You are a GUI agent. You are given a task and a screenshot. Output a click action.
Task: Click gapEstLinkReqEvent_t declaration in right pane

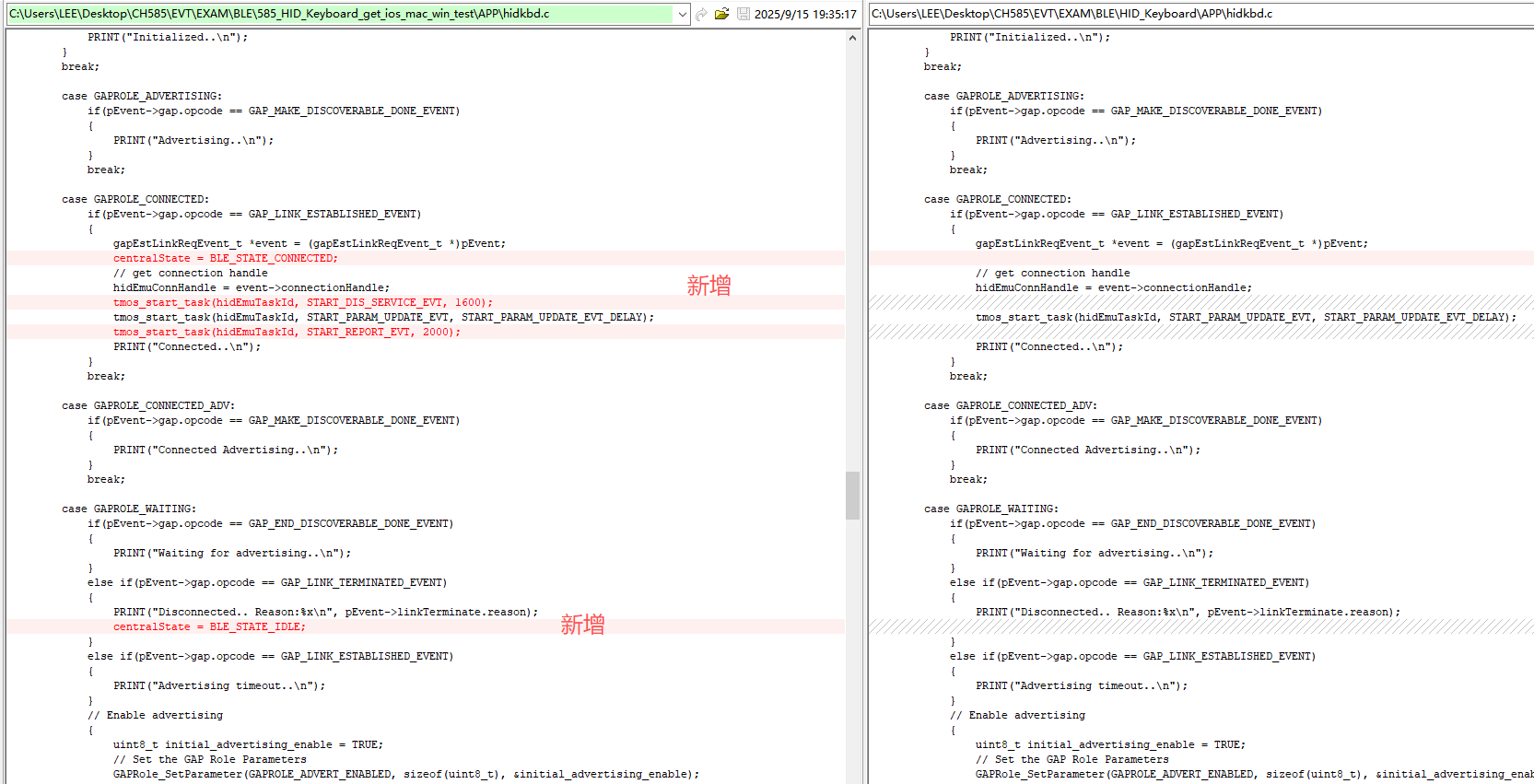(x=1172, y=243)
